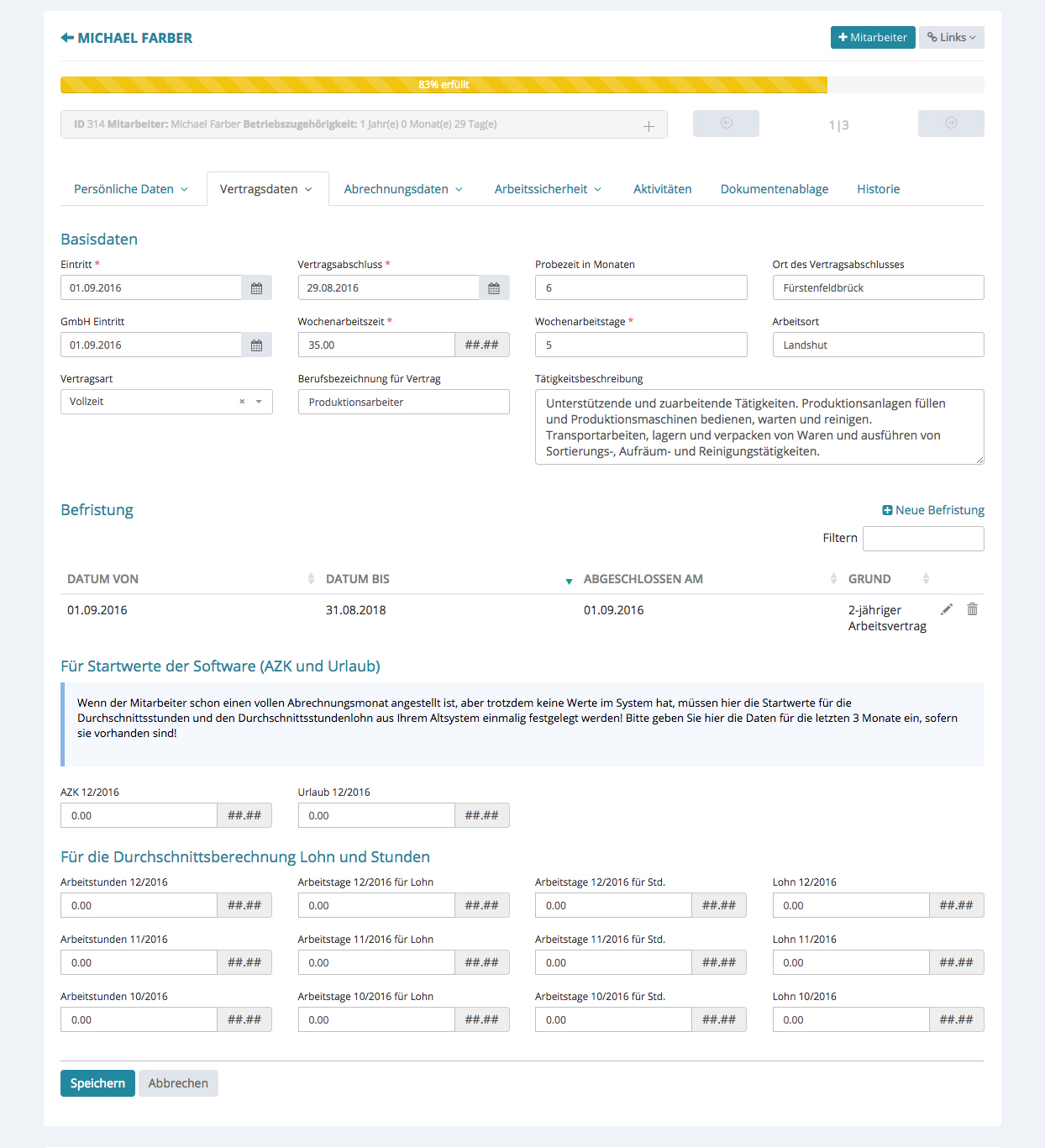Go to previous employee record arrow
Screen dimensions: 1045x1148
[726, 124]
